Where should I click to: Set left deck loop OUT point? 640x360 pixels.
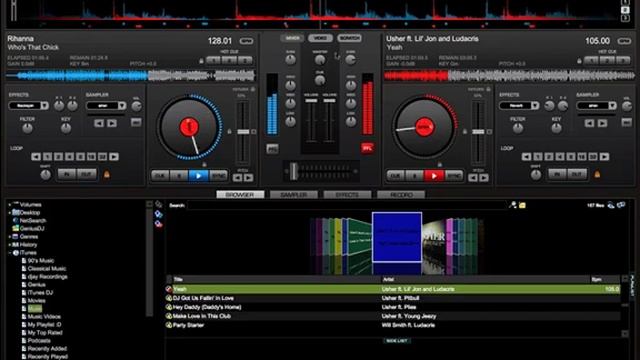pos(87,175)
